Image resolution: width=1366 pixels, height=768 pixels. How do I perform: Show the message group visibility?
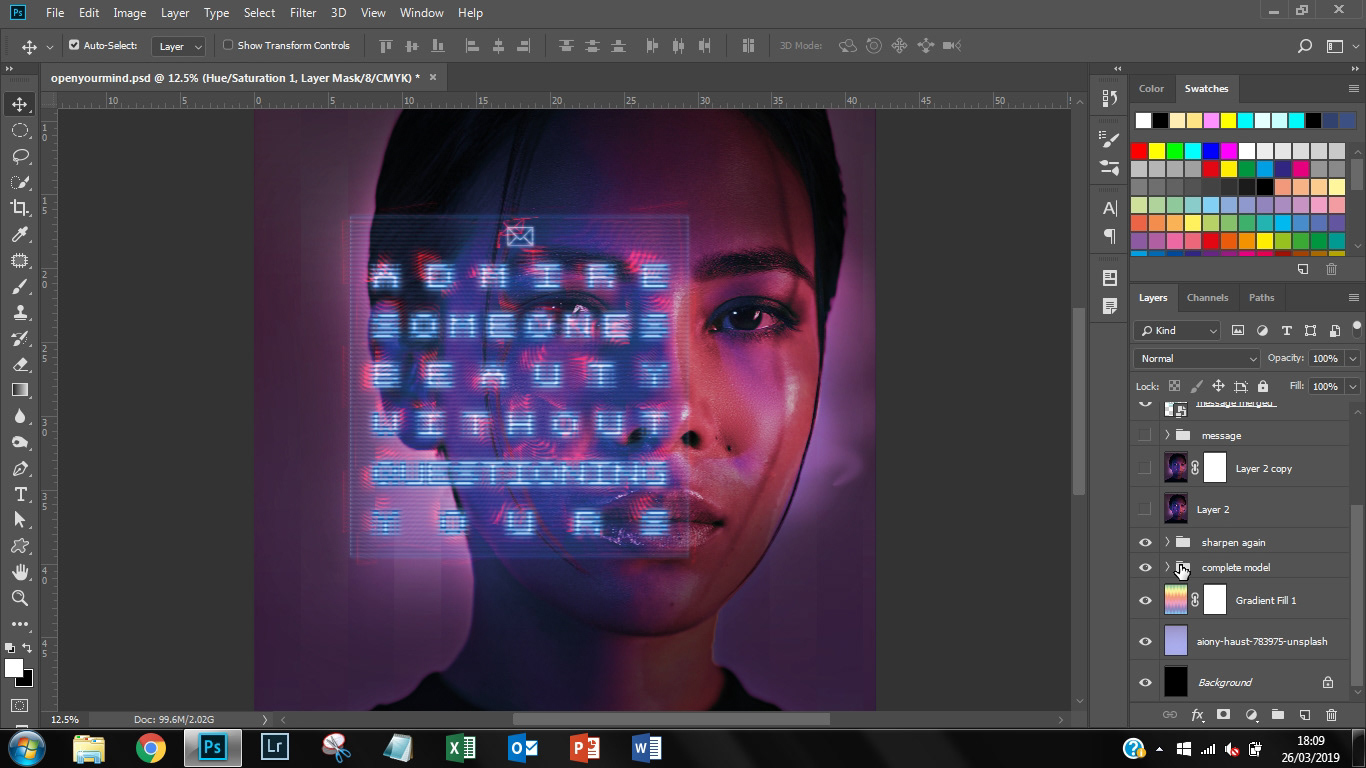tap(1145, 435)
